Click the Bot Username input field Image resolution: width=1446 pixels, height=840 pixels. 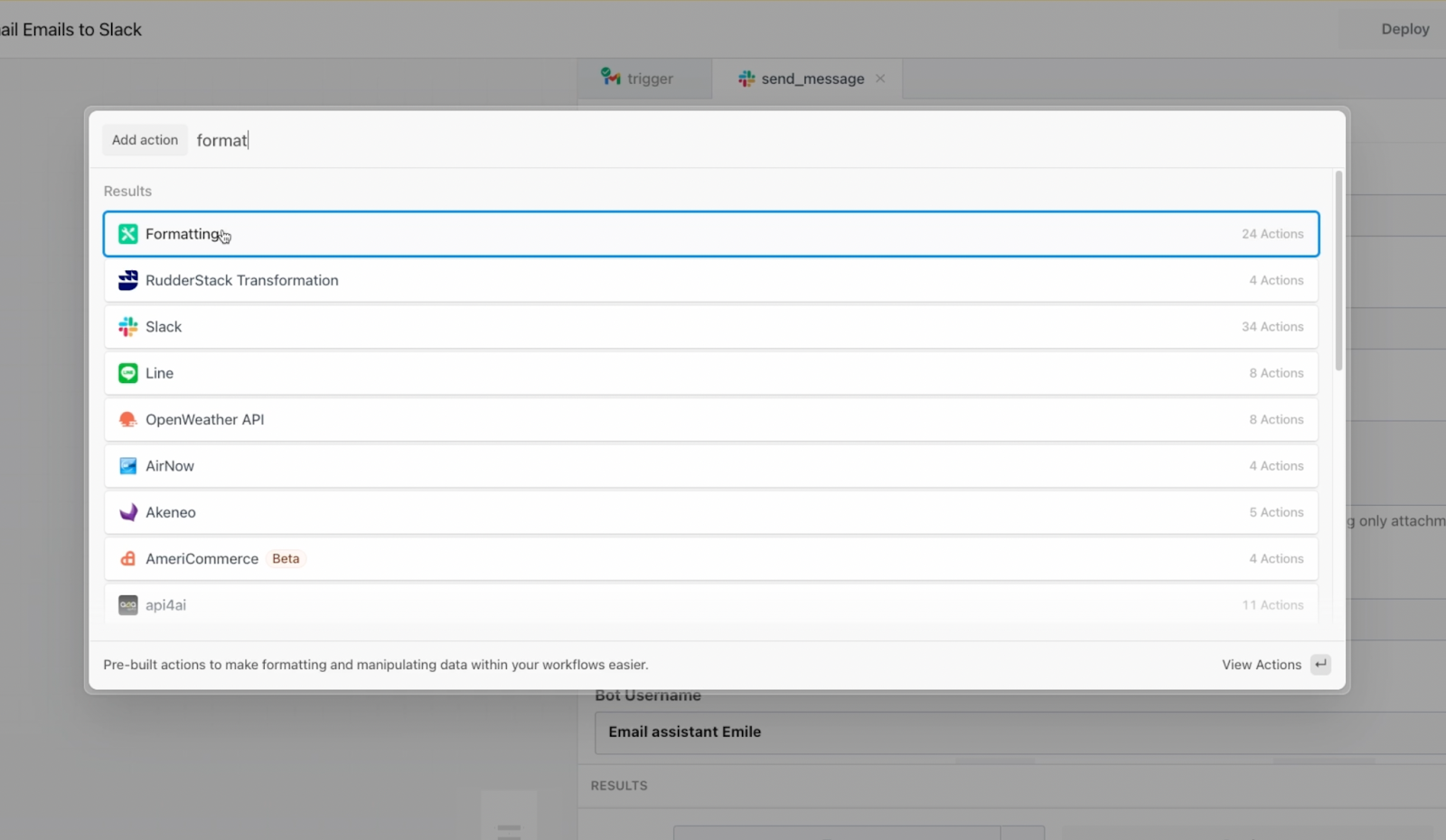(1019, 733)
